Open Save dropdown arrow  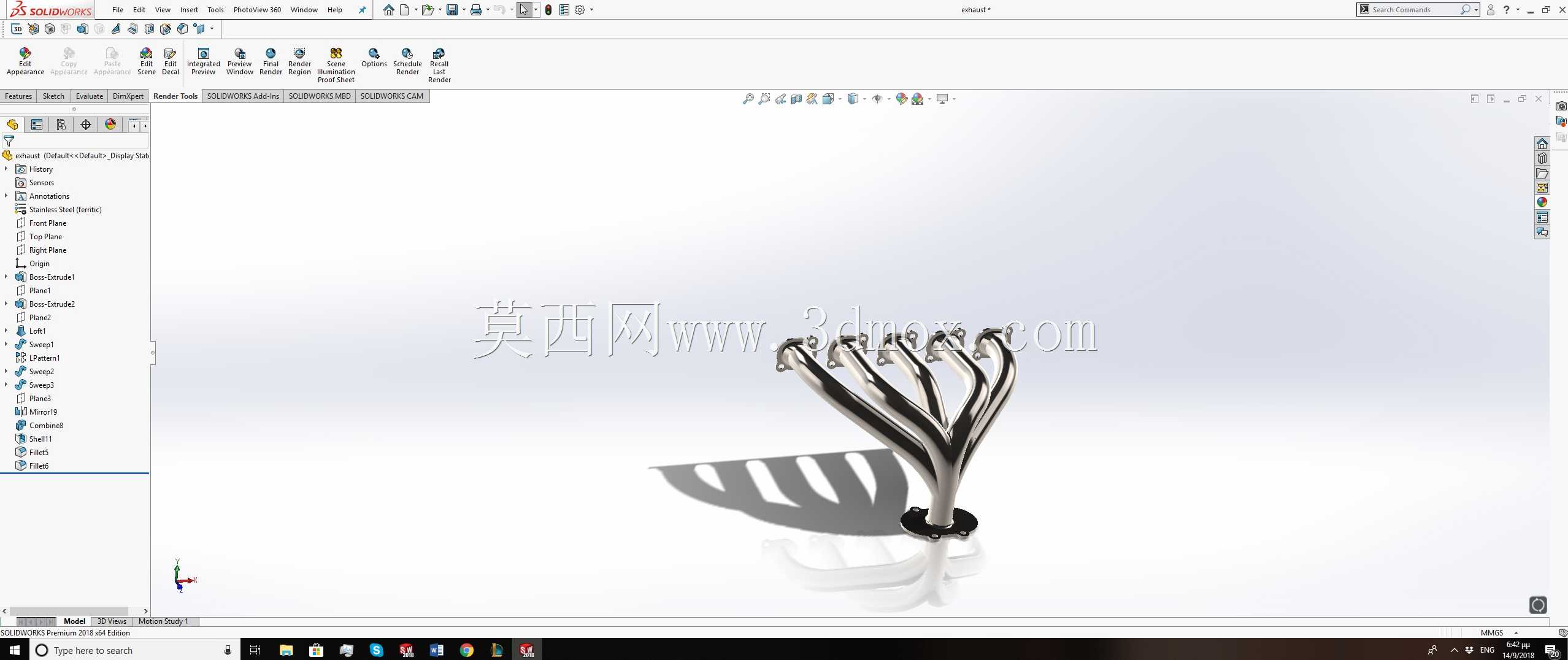[463, 10]
